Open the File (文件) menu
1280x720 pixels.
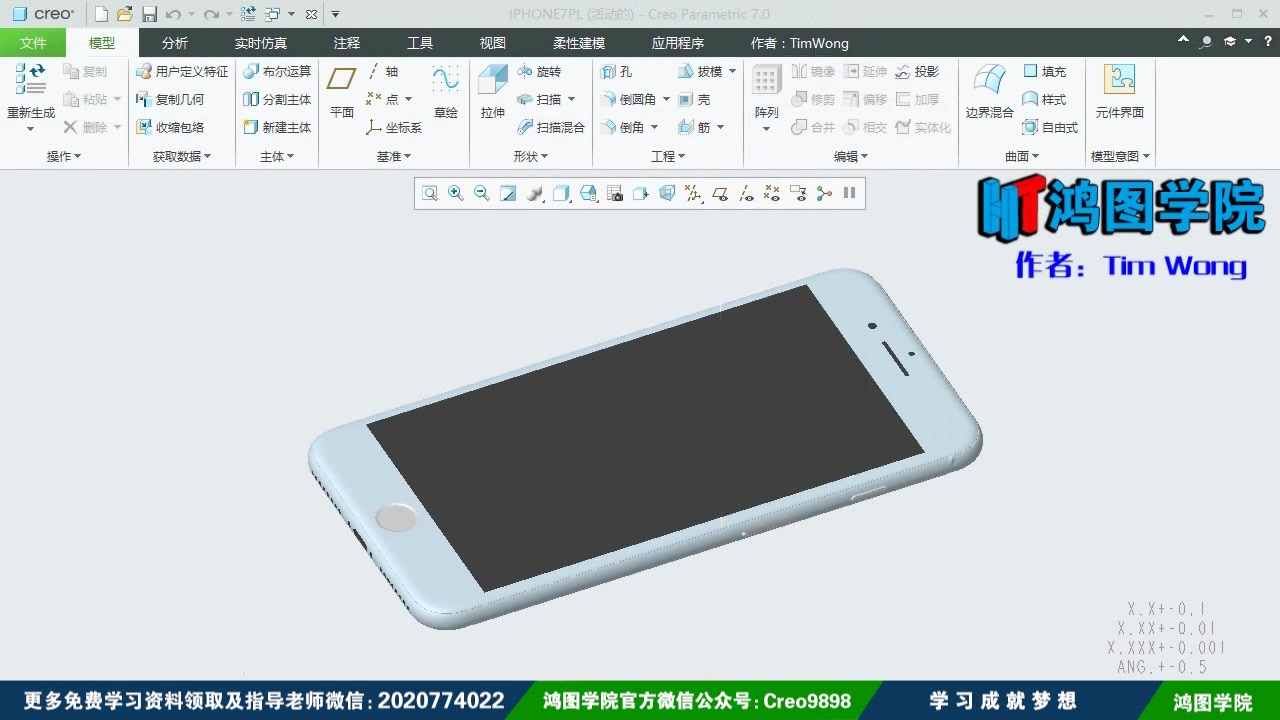point(33,42)
